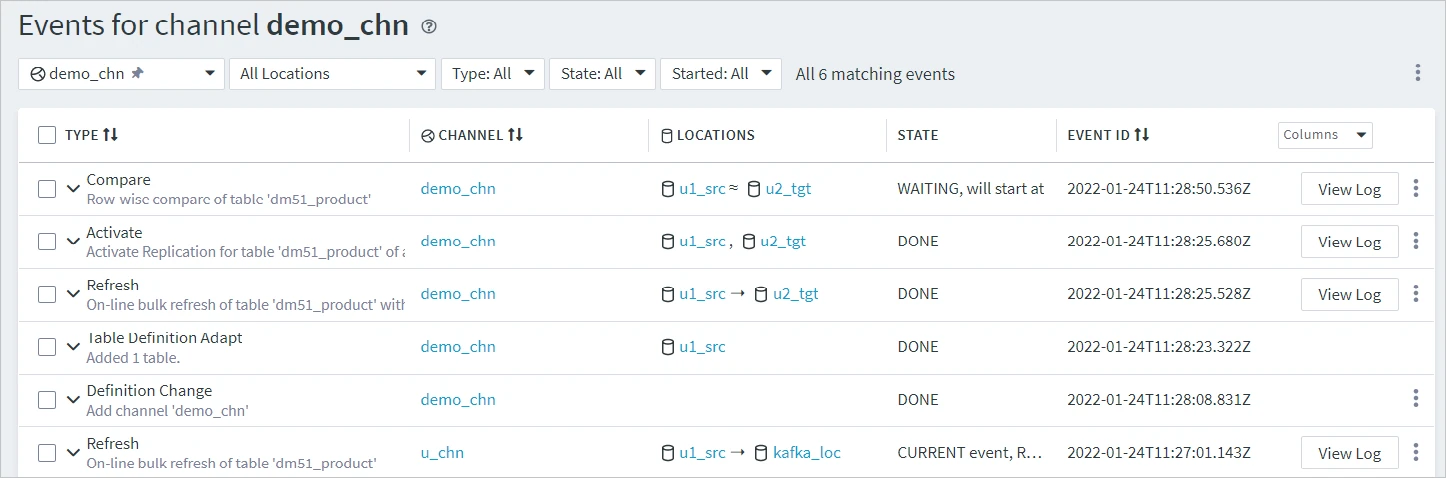Open the u_chn channel link

pyautogui.click(x=442, y=453)
